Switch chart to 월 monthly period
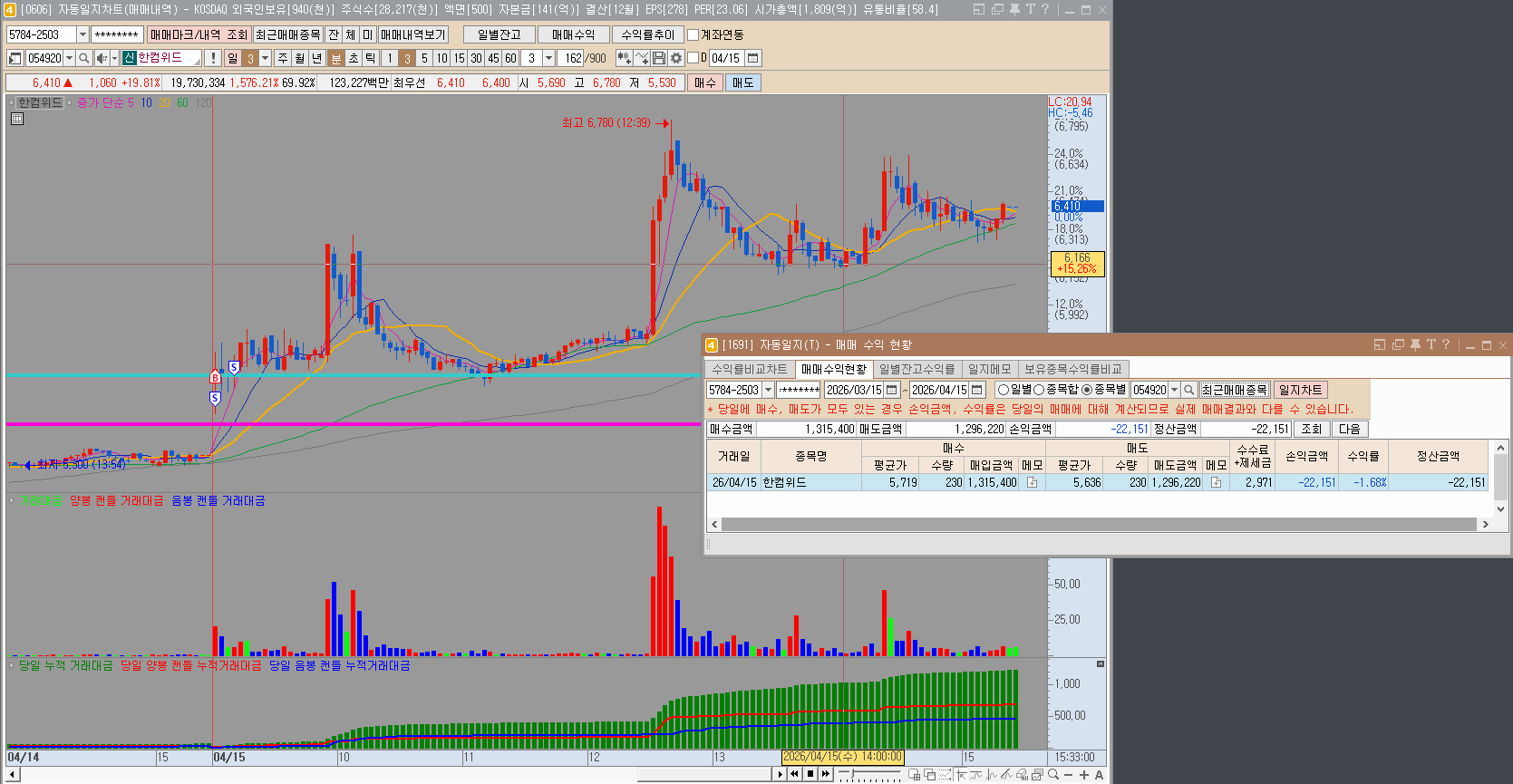1513x784 pixels. pos(300,58)
